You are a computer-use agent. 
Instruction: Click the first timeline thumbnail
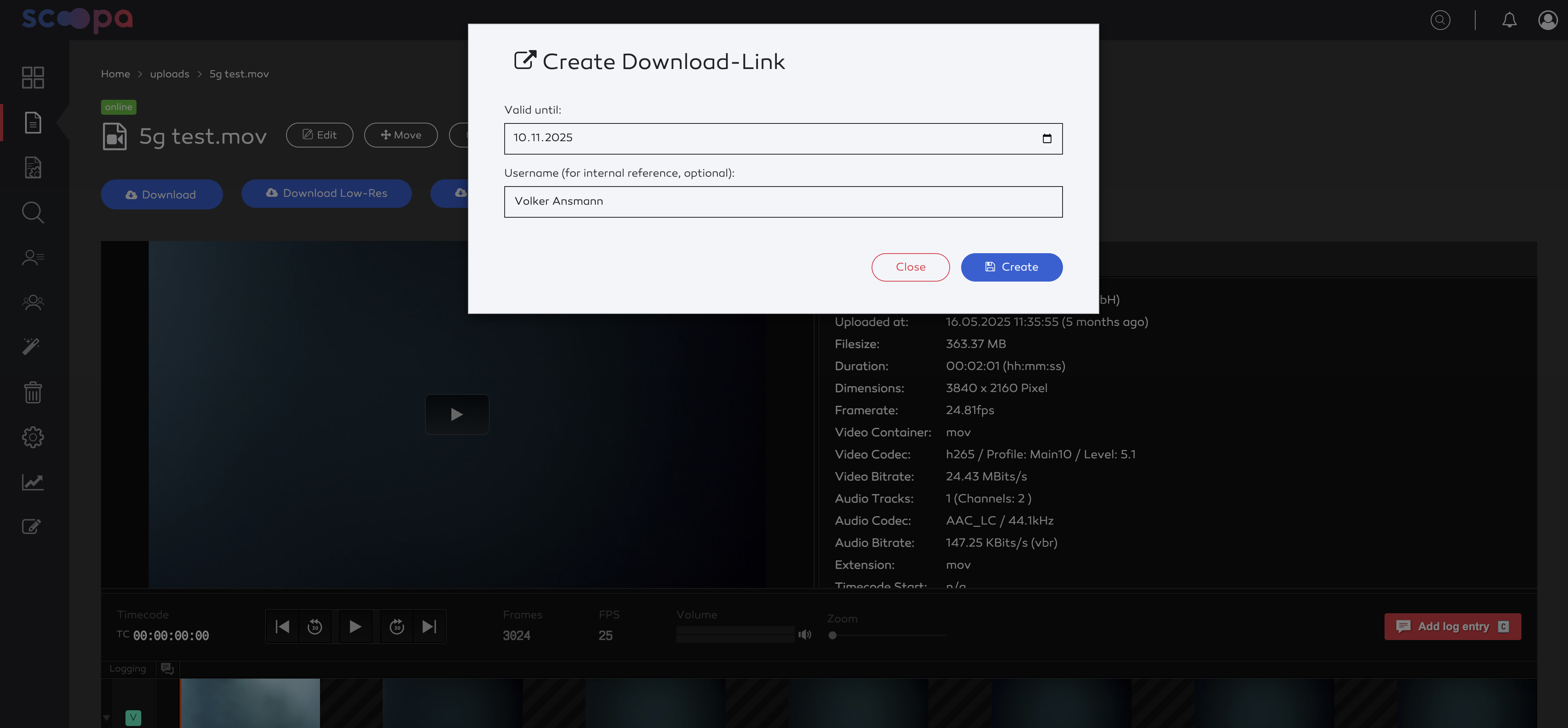pos(250,703)
